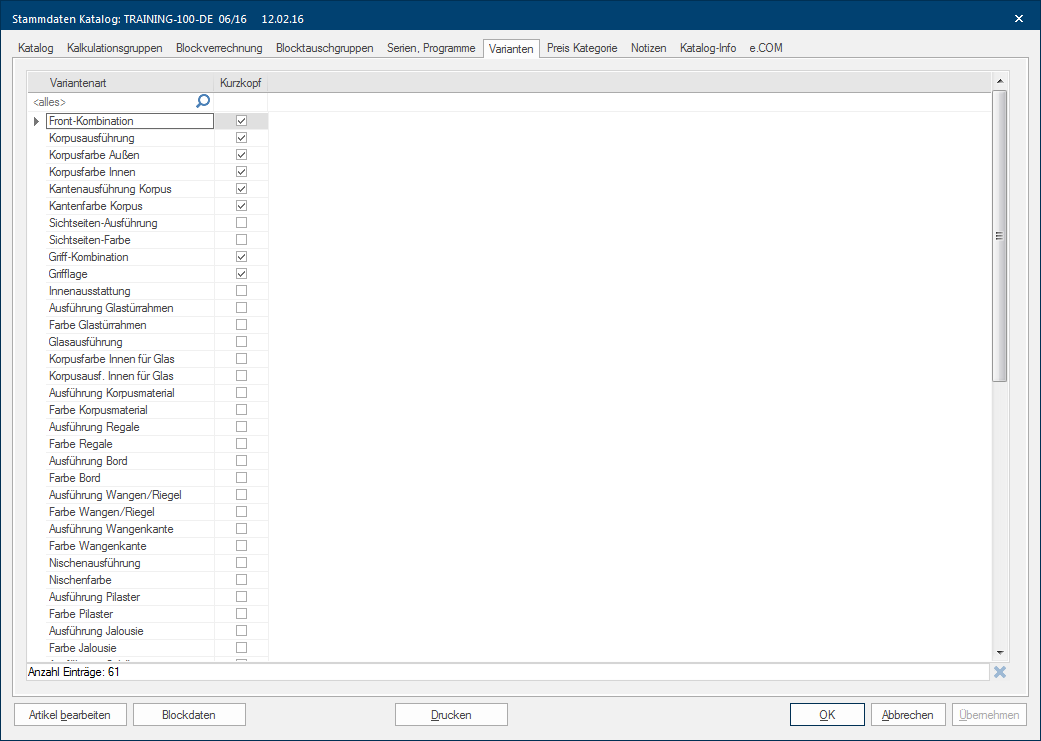
Task: Uncheck Kurzkopf for Front-Kombination
Action: click(x=241, y=121)
